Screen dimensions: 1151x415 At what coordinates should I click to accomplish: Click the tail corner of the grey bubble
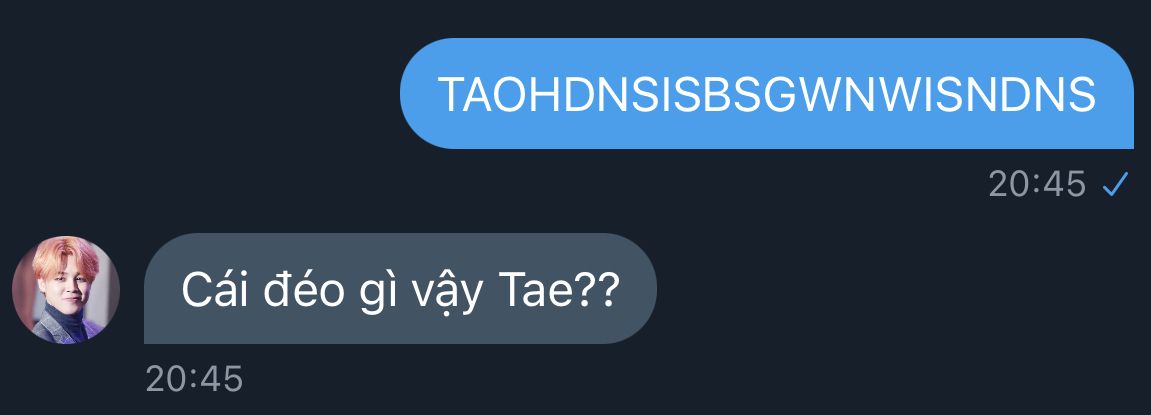coord(150,336)
